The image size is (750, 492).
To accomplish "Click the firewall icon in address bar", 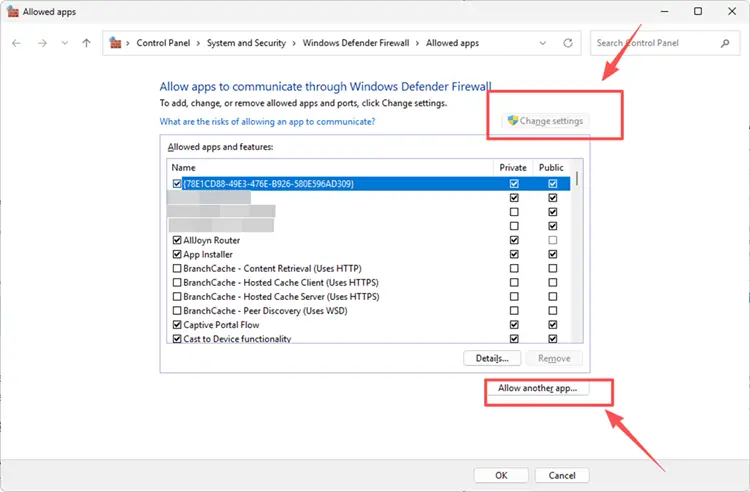I will (115, 43).
